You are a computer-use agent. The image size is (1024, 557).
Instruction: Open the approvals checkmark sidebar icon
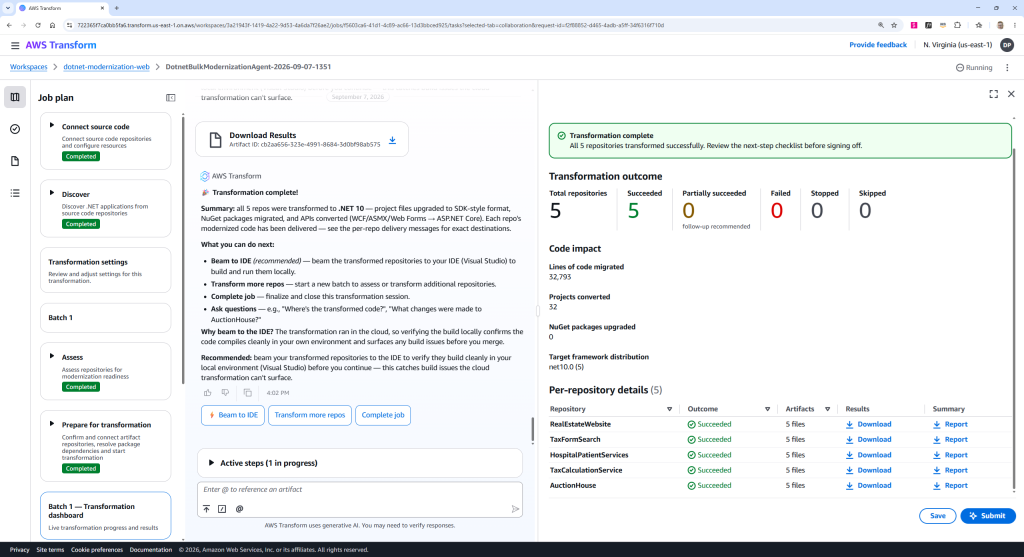(x=15, y=129)
